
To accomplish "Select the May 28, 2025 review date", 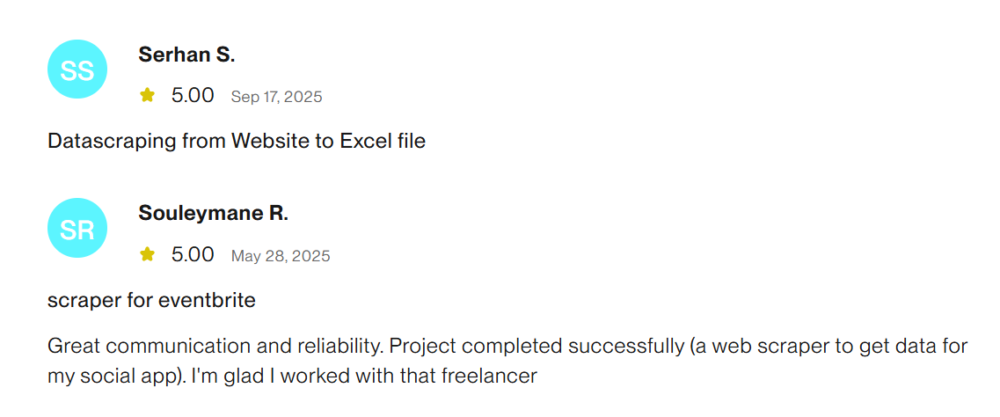I will click(x=280, y=256).
